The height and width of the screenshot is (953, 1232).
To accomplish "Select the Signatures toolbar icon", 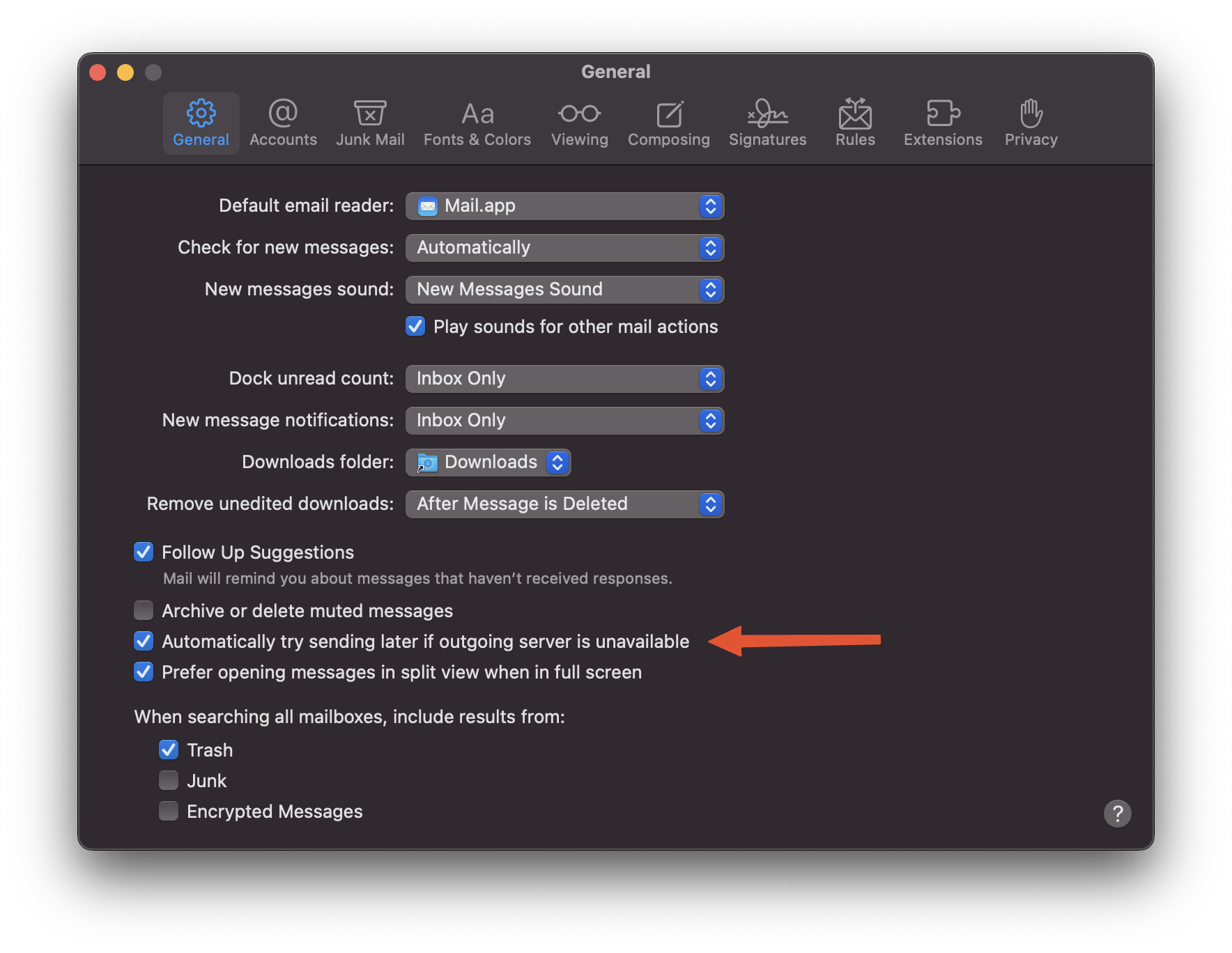I will coord(767,123).
